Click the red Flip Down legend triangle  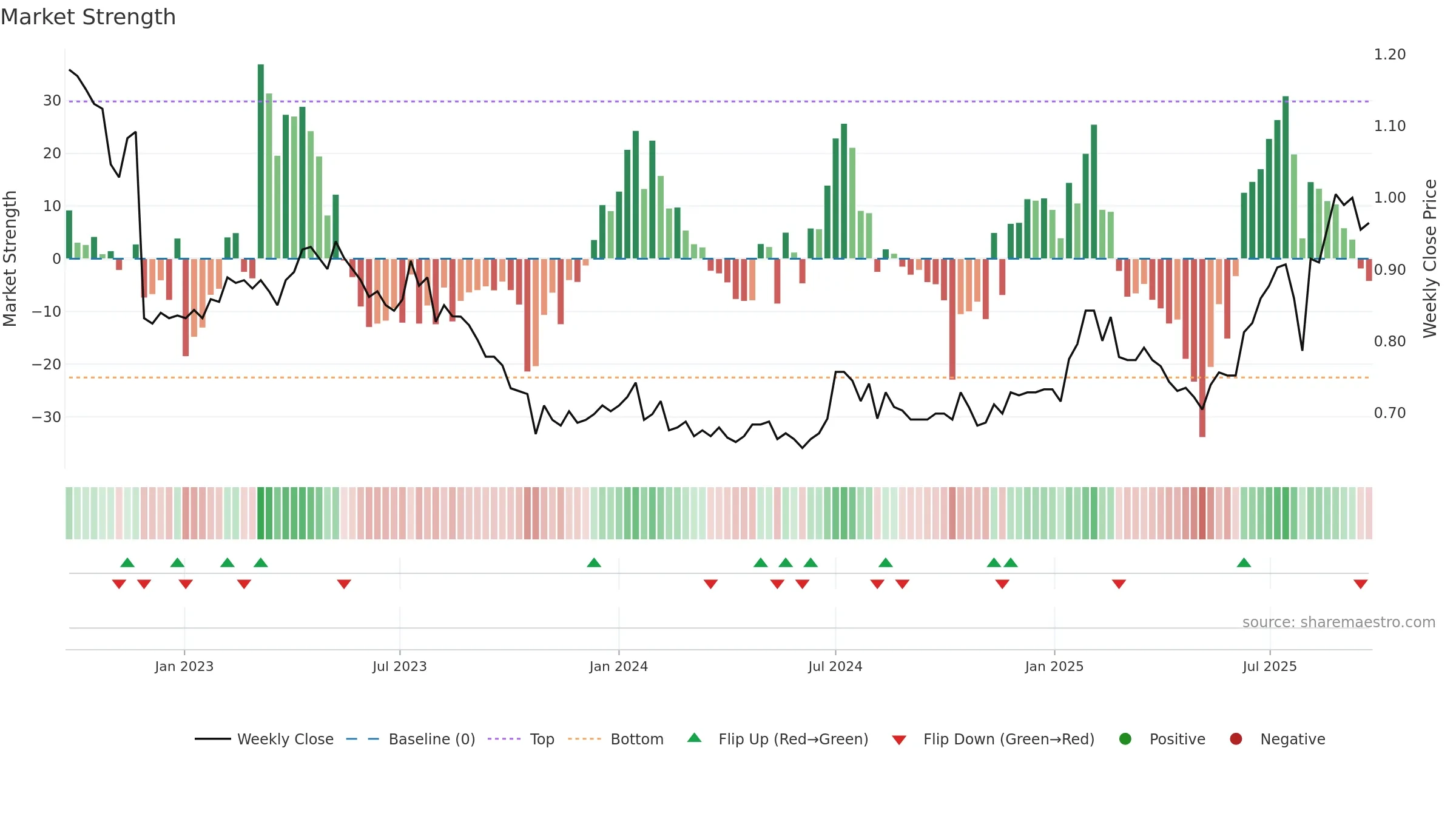[x=899, y=740]
